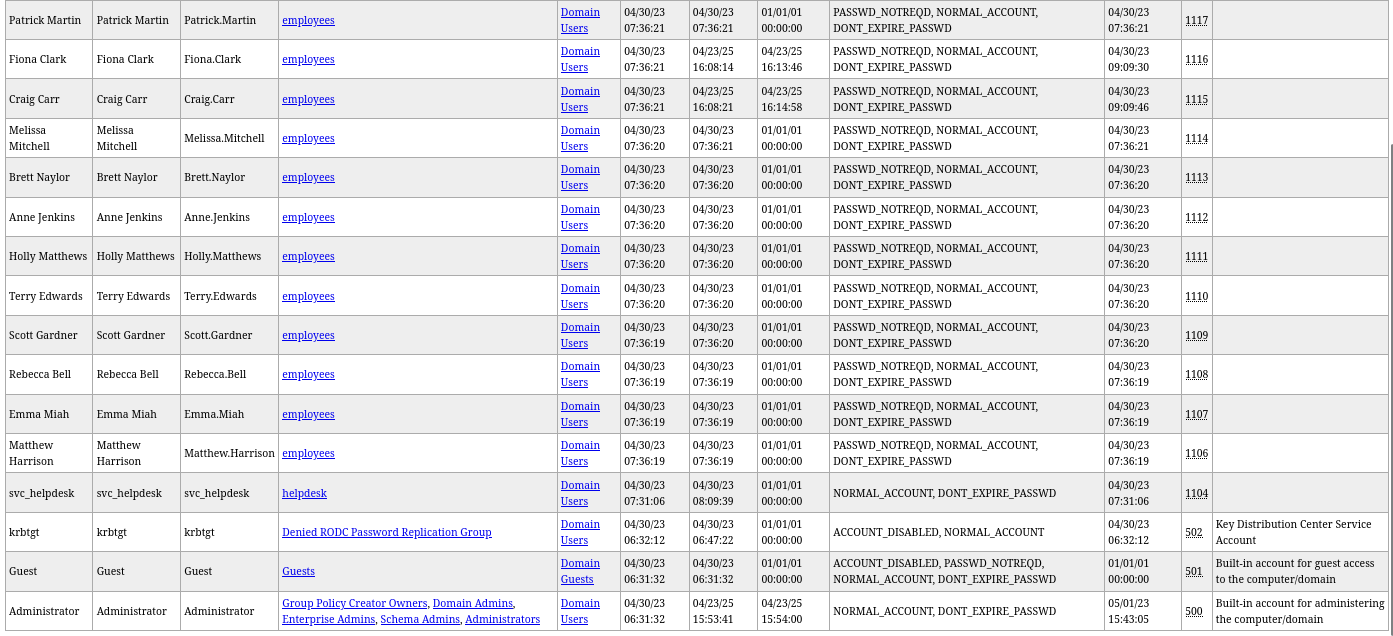Select the timestamp 04/23/25 16:13:46
Screen dimensions: 1393x636
click(782, 59)
